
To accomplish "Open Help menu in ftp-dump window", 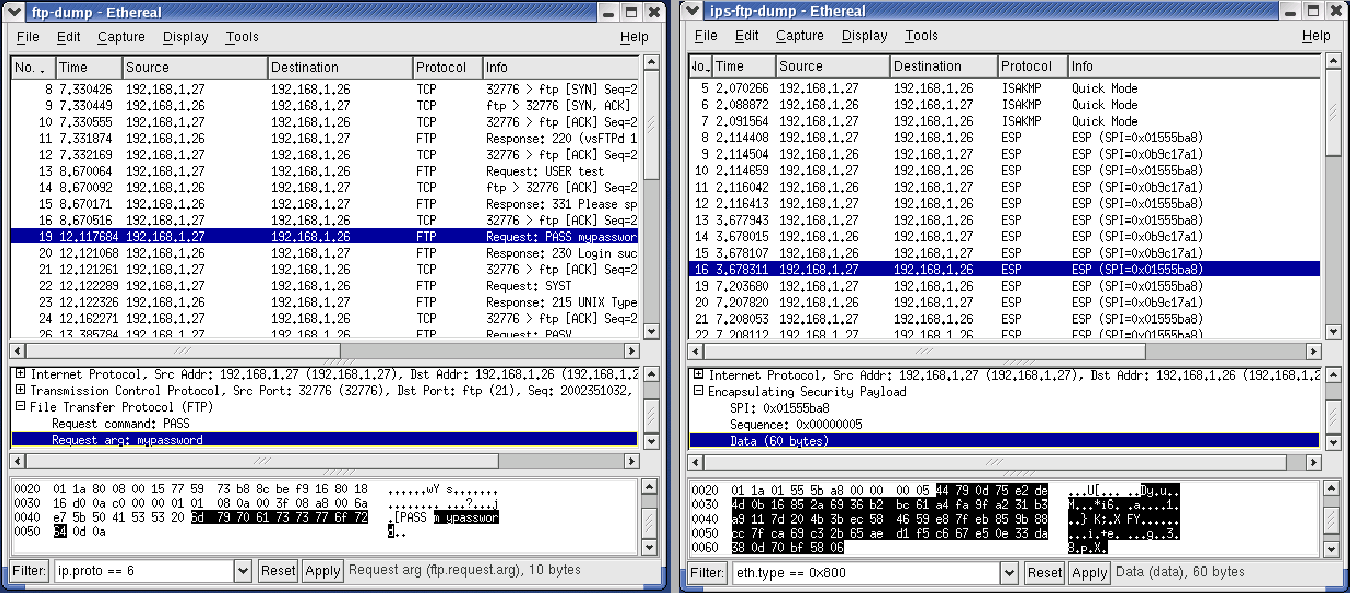I will (634, 37).
